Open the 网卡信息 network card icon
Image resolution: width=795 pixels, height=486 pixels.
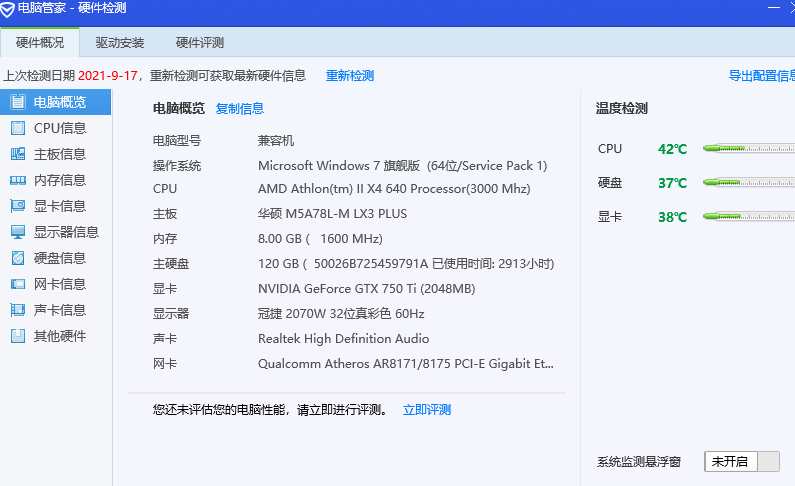pyautogui.click(x=18, y=284)
